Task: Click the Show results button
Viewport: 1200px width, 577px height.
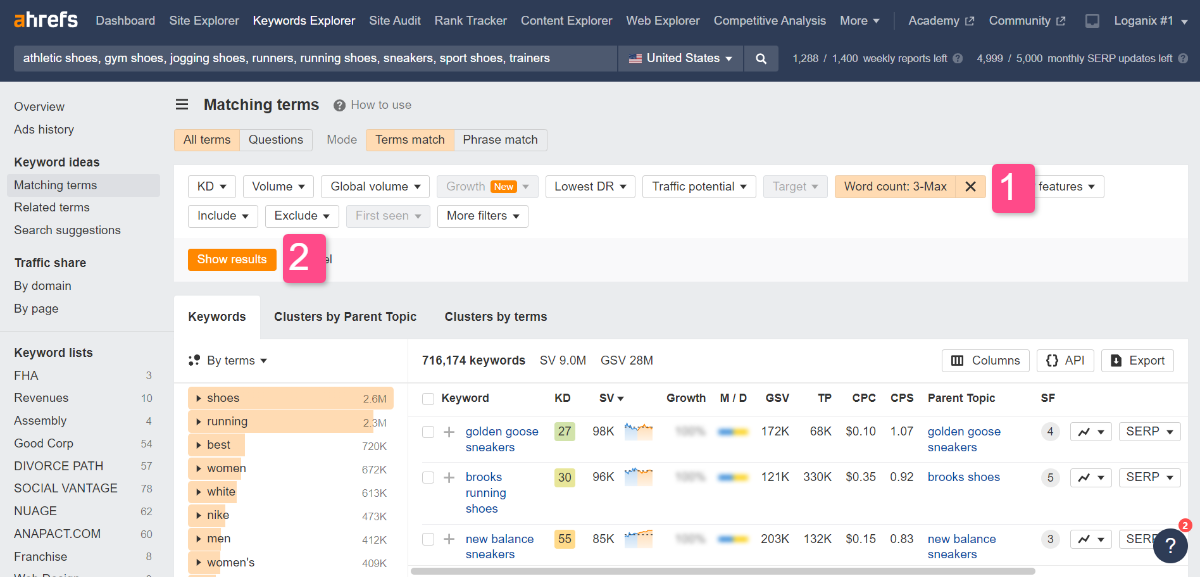Action: 232,259
